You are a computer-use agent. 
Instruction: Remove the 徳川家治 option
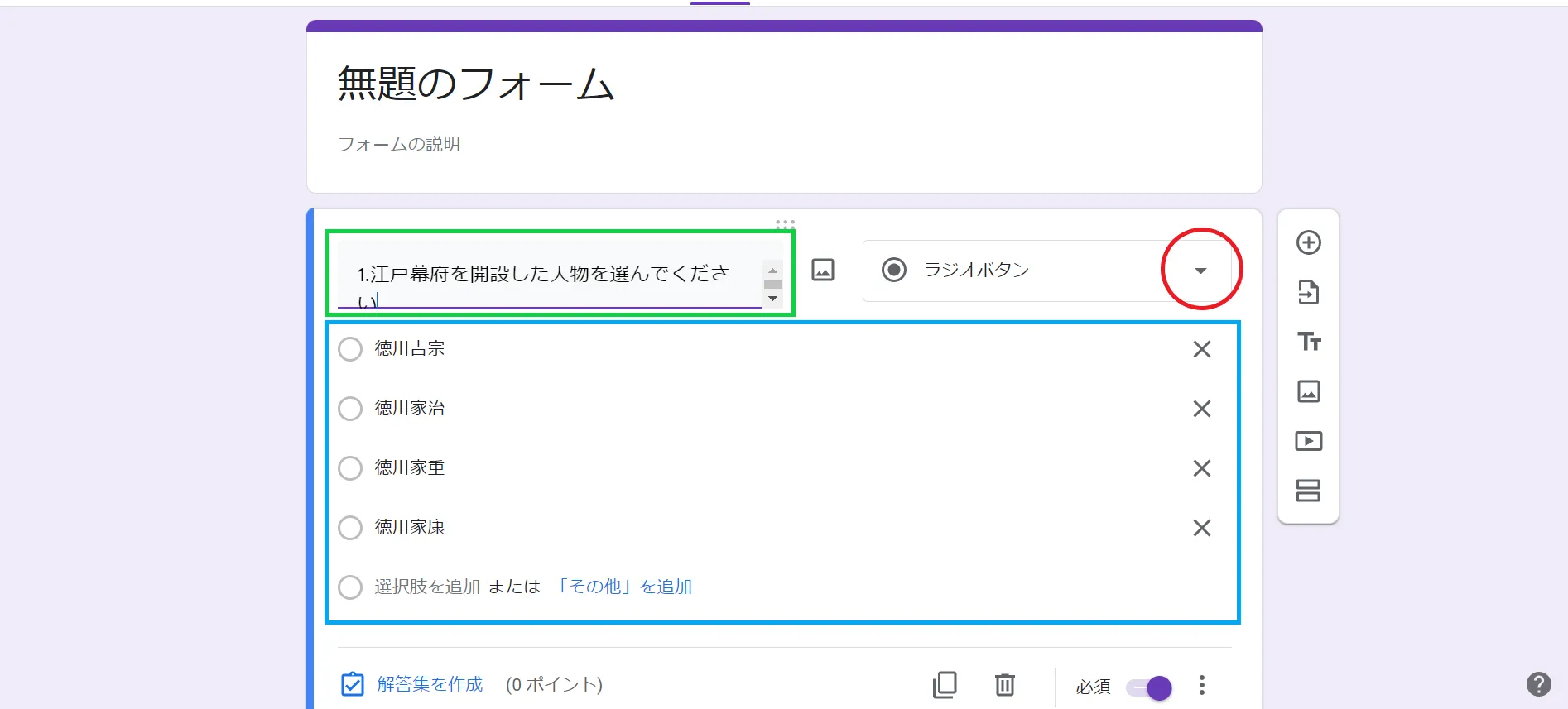(x=1201, y=409)
